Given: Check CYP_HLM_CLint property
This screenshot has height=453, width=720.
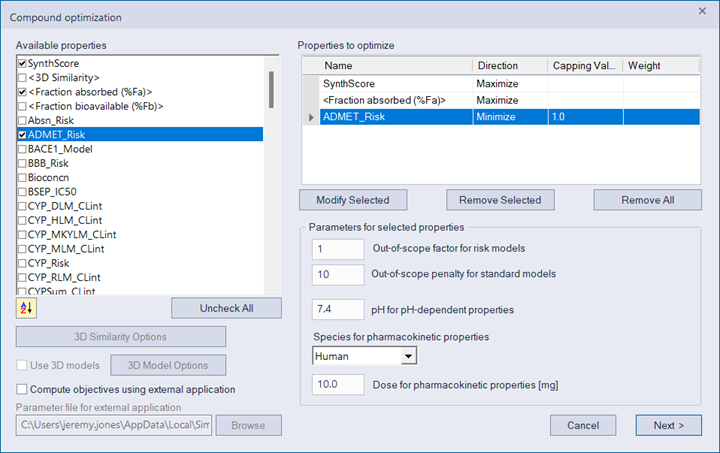Looking at the screenshot, I should coord(22,220).
